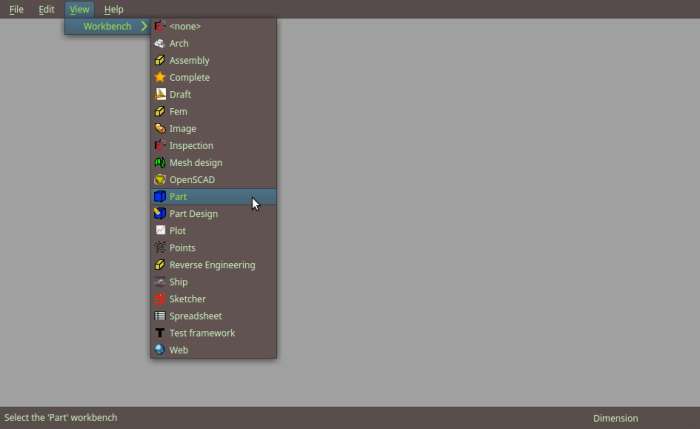Click the Arch workbench icon
The image size is (700, 429).
click(x=160, y=43)
